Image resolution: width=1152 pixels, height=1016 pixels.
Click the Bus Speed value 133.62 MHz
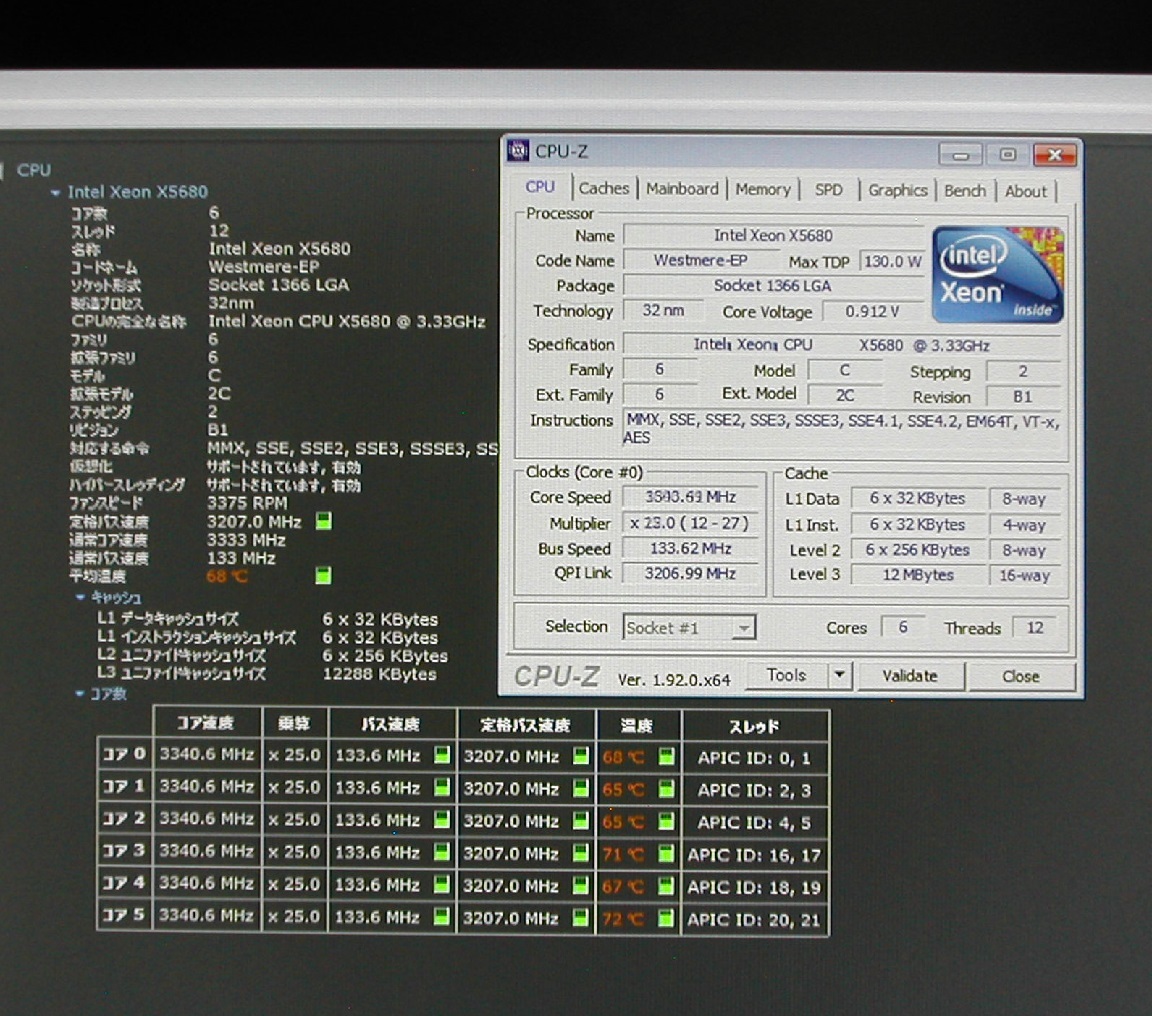(690, 548)
